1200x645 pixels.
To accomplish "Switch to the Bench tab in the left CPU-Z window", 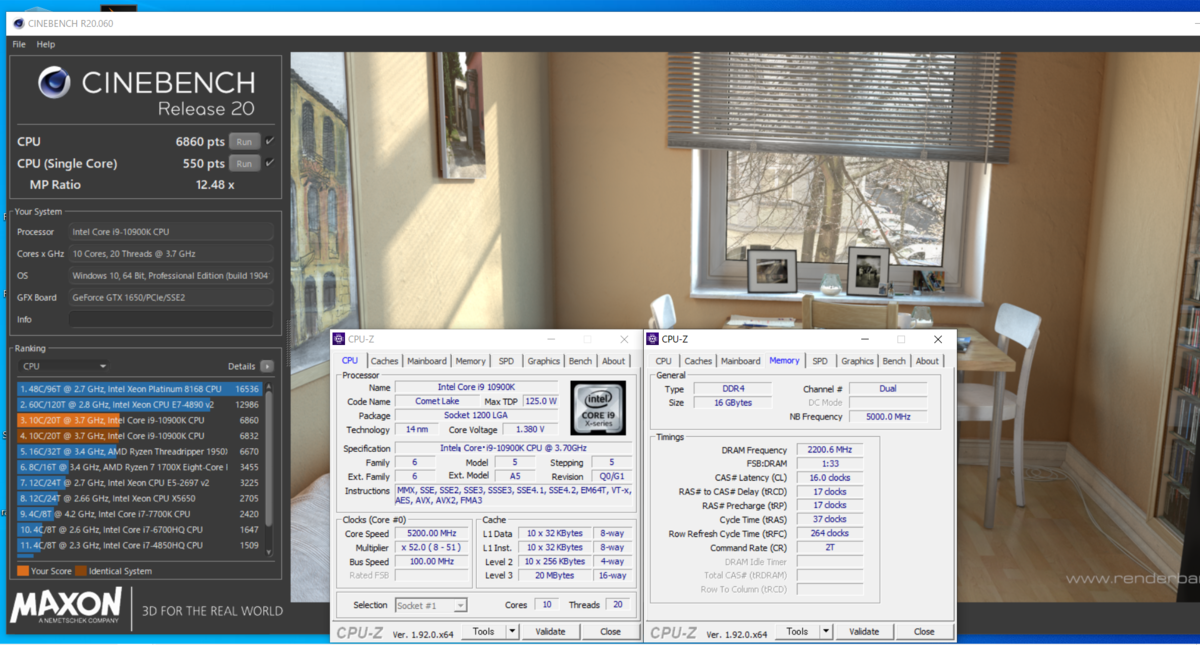I will tap(580, 361).
